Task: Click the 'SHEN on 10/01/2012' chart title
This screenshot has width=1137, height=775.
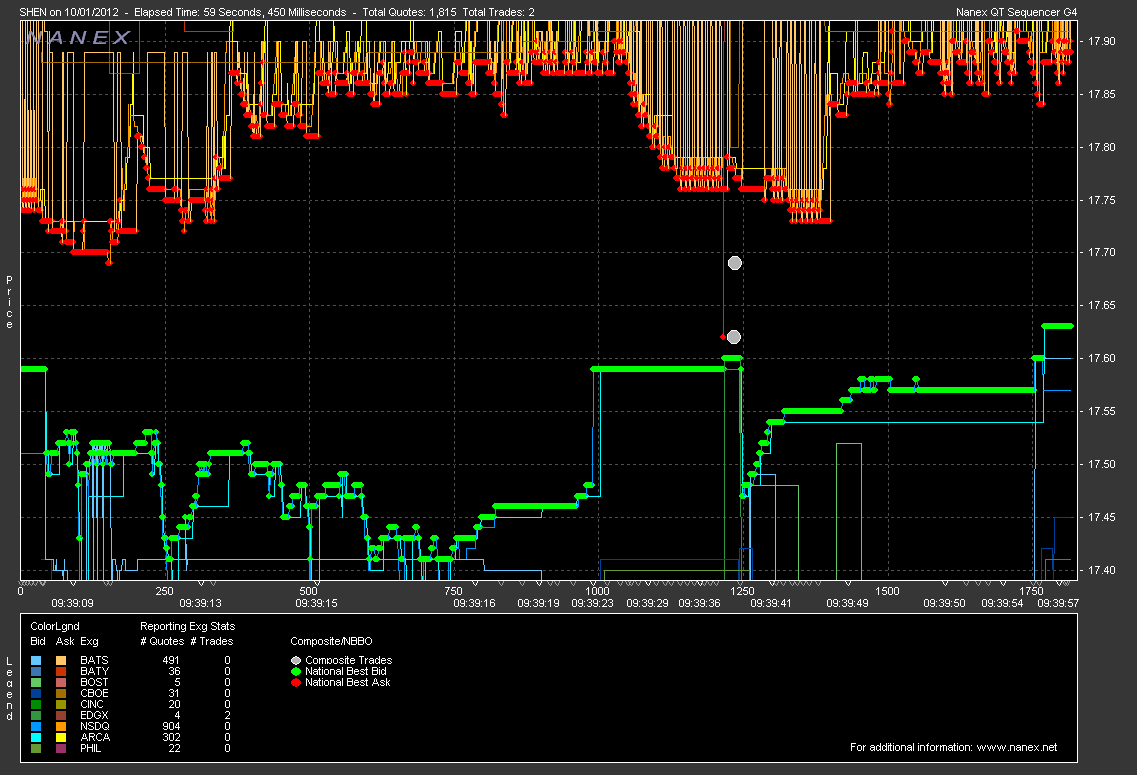Action: (69, 12)
